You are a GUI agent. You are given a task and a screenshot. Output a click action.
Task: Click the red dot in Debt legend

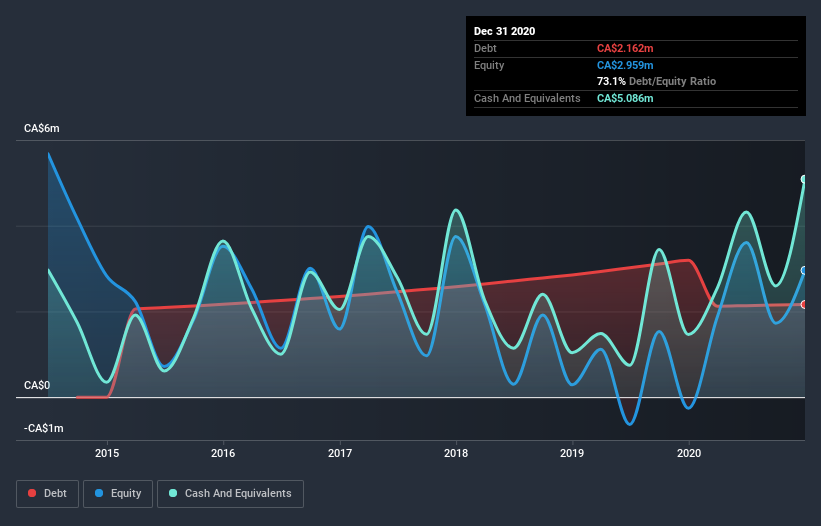pos(32,493)
